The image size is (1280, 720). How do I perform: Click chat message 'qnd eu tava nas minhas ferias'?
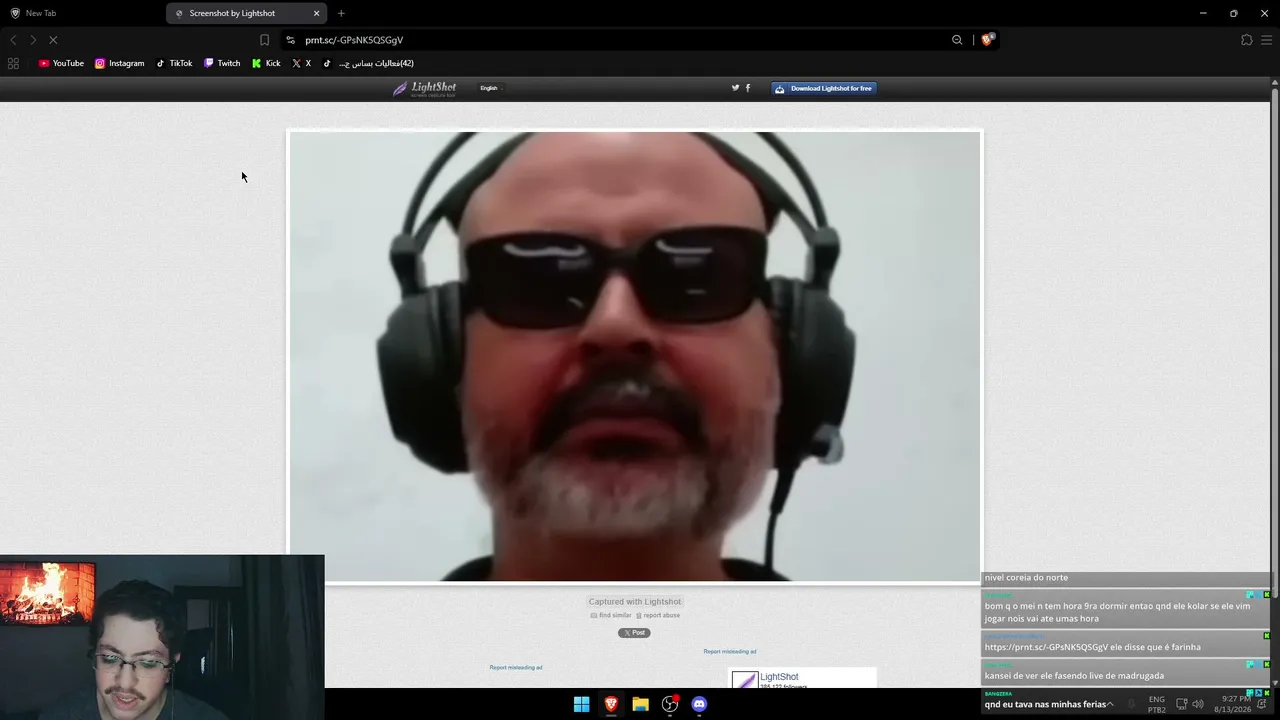tap(1045, 704)
